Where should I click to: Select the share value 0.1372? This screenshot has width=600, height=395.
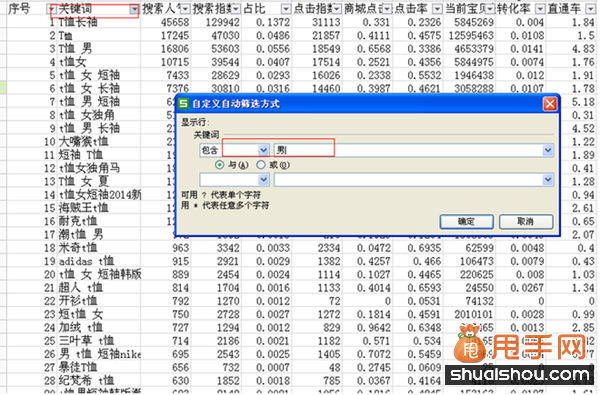click(x=273, y=22)
